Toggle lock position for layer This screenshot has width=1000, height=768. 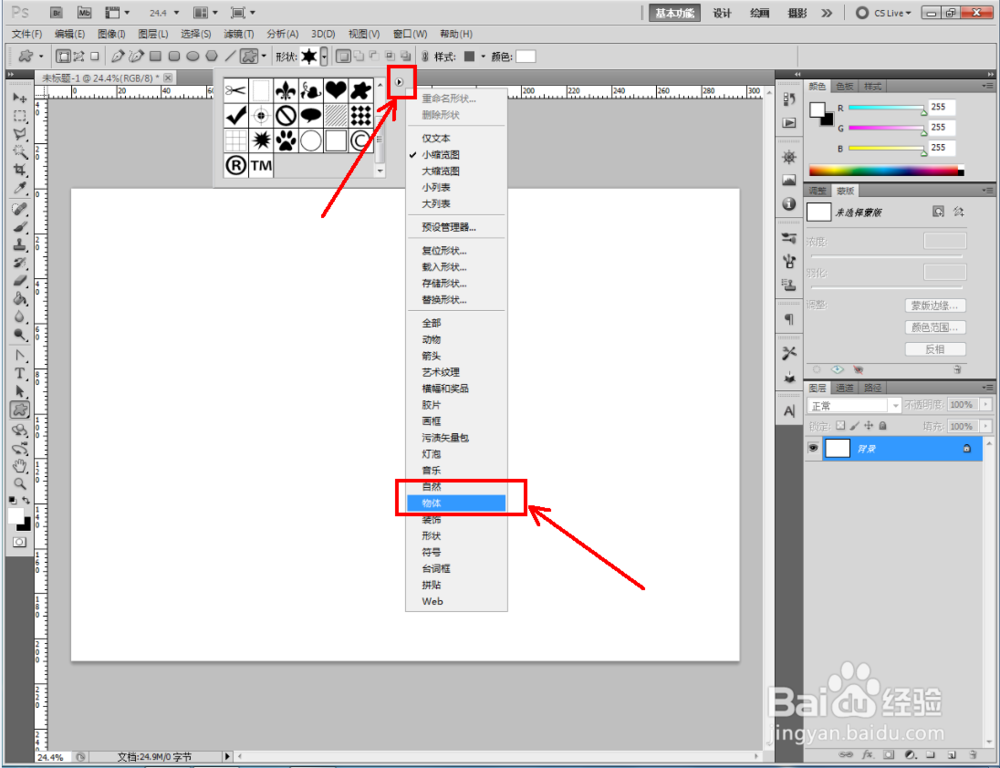[869, 425]
